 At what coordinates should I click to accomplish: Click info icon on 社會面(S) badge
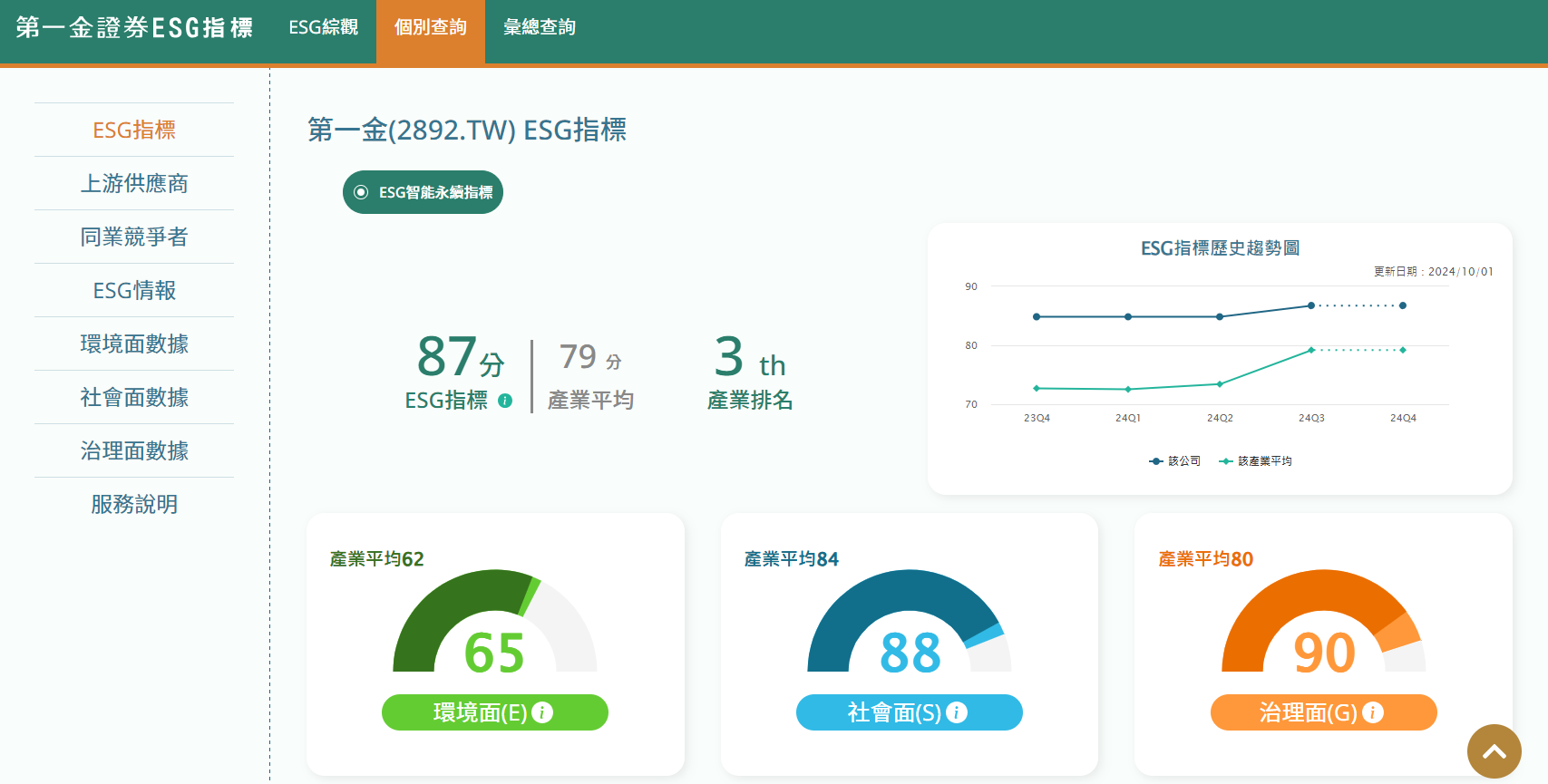pos(957,712)
